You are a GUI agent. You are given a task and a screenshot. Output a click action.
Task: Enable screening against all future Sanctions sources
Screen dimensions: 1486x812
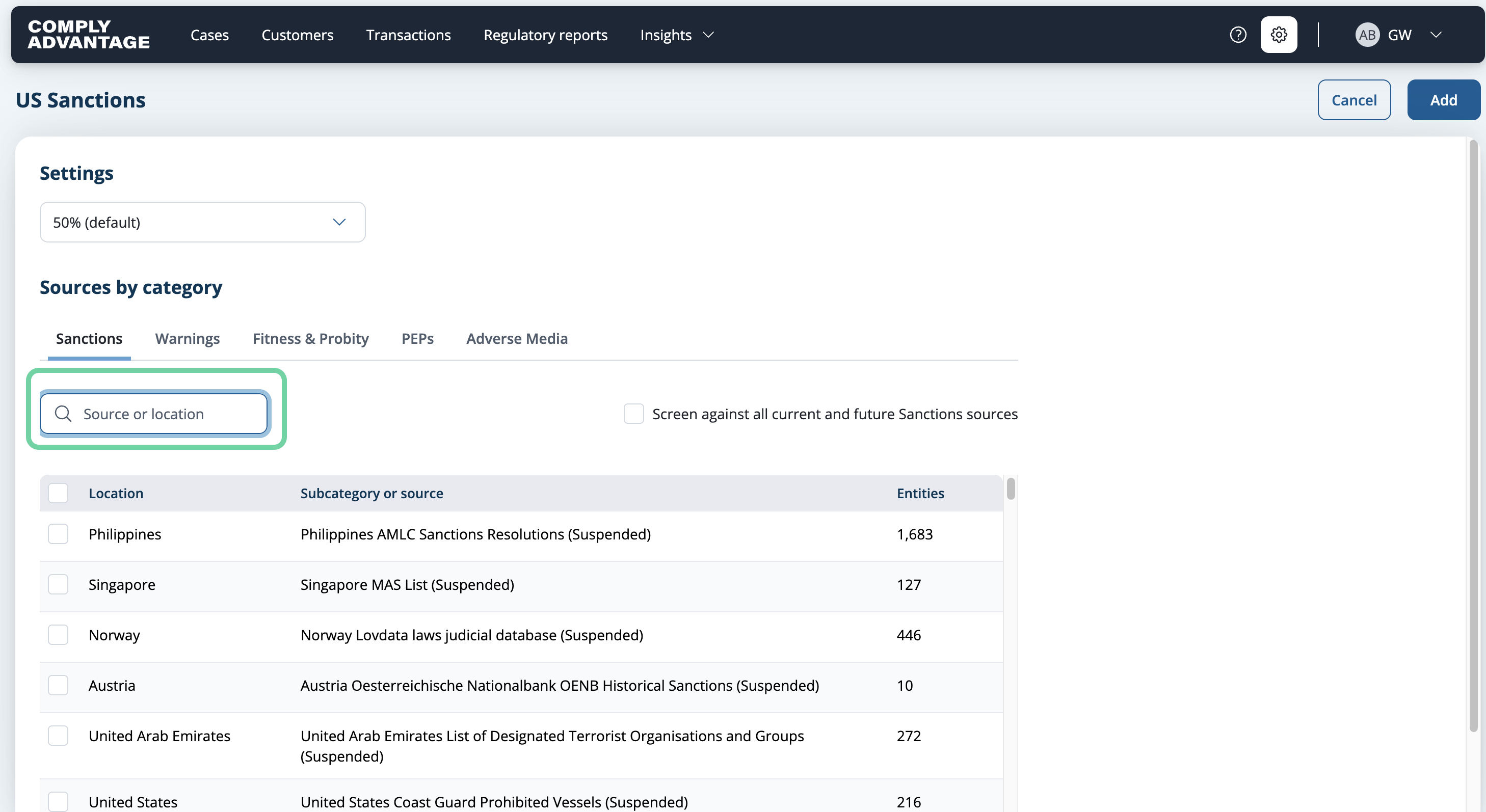(634, 414)
